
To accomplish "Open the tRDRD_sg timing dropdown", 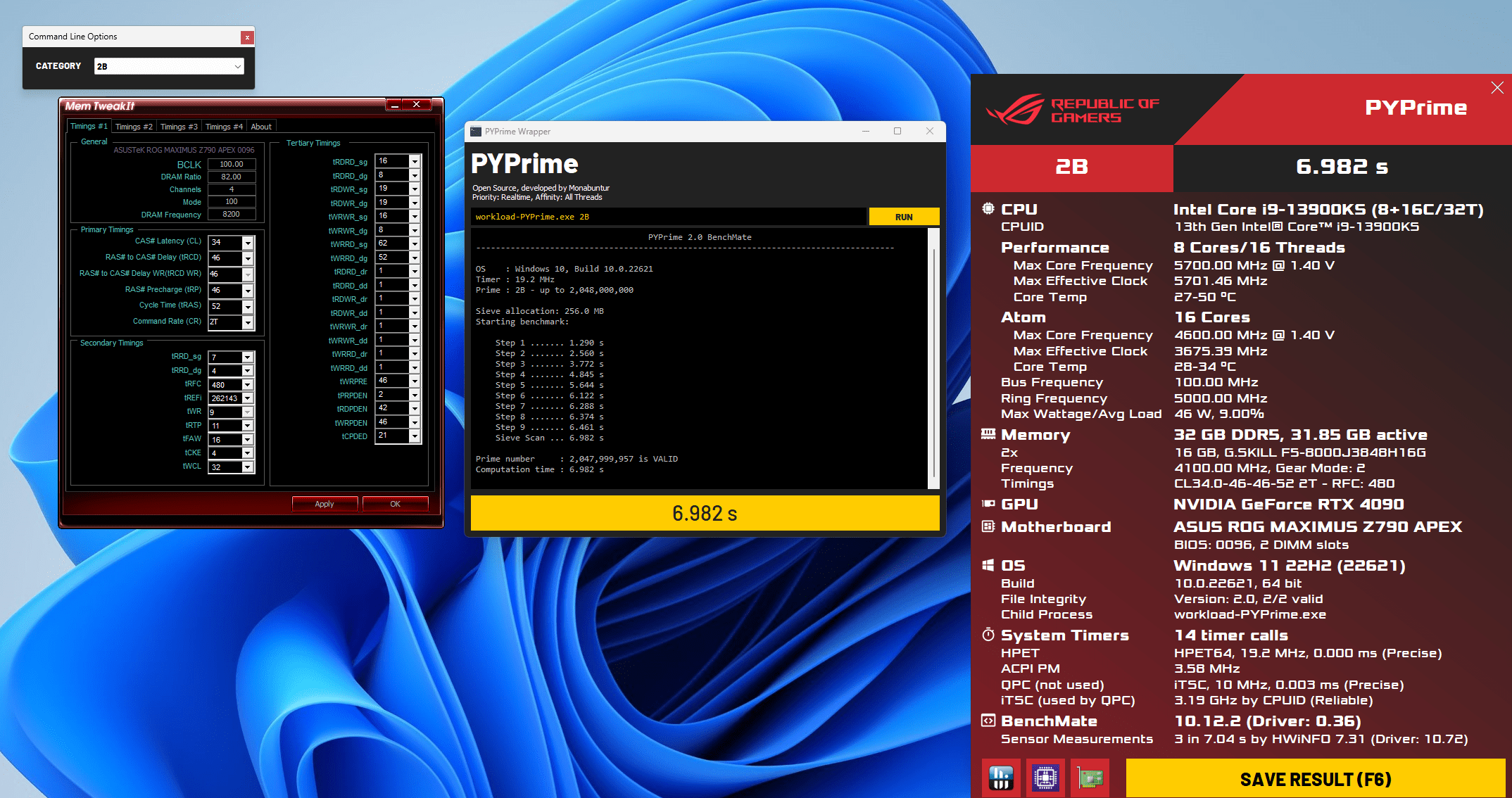I will (x=415, y=162).
